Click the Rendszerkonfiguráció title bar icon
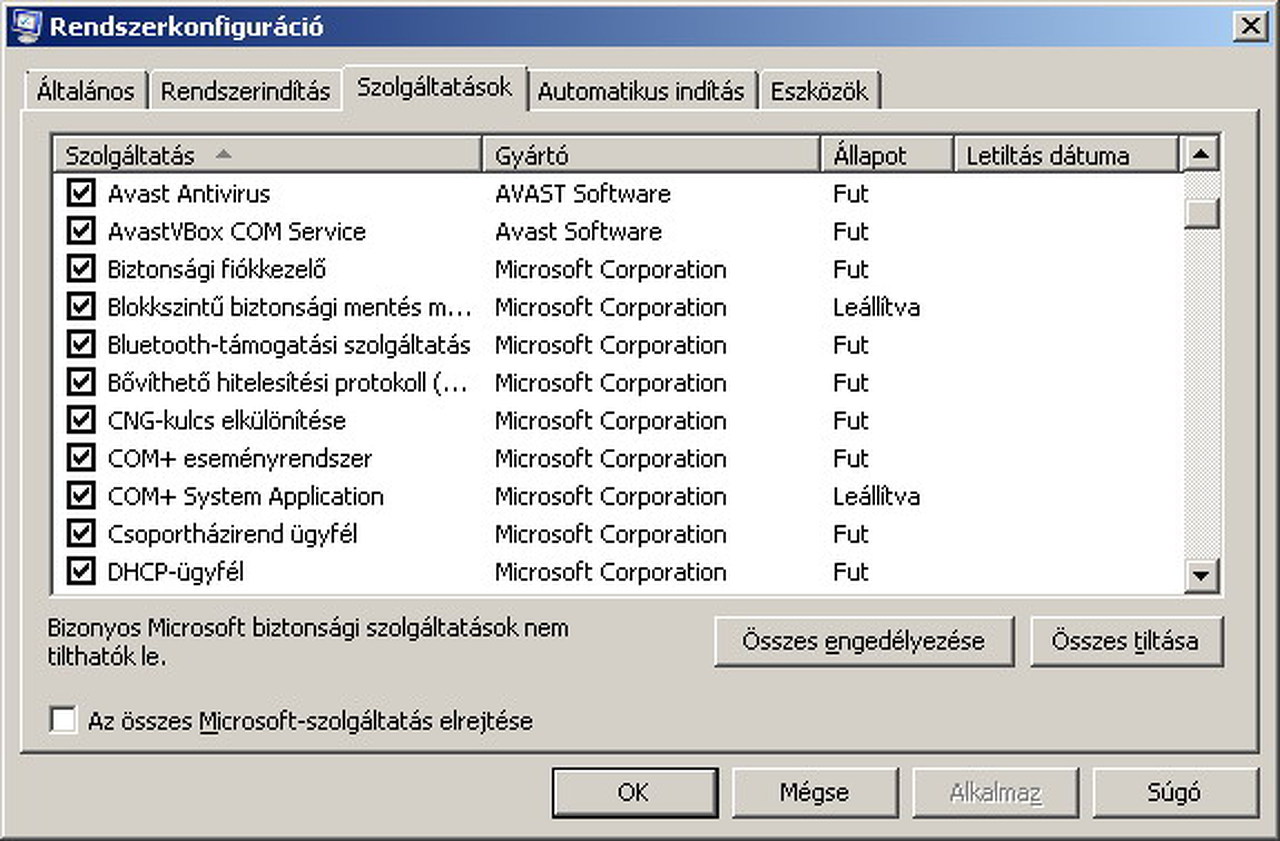The width and height of the screenshot is (1280, 841). coord(28,25)
